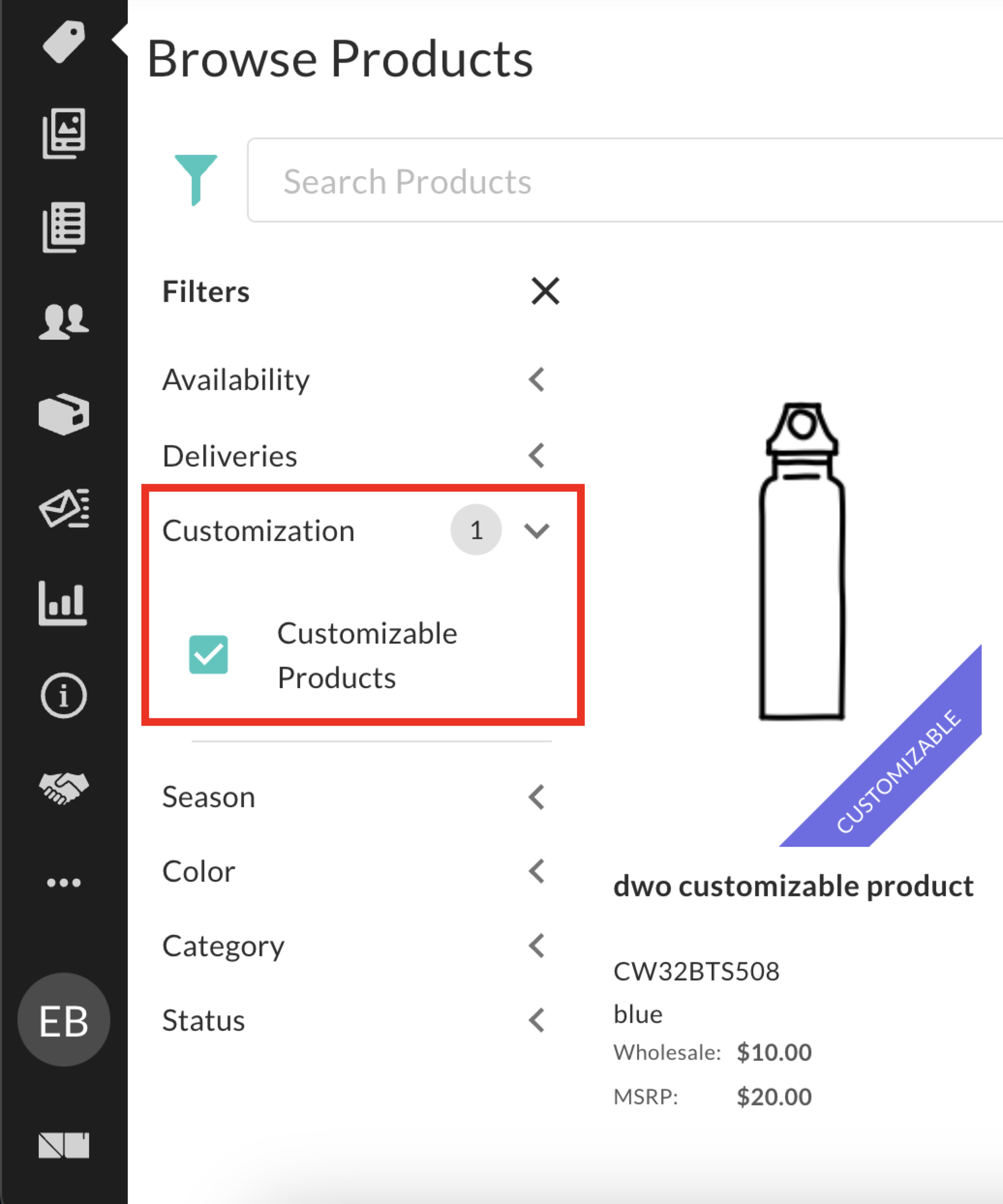Open the EB user avatar menu
This screenshot has height=1204, width=1003.
point(63,1020)
